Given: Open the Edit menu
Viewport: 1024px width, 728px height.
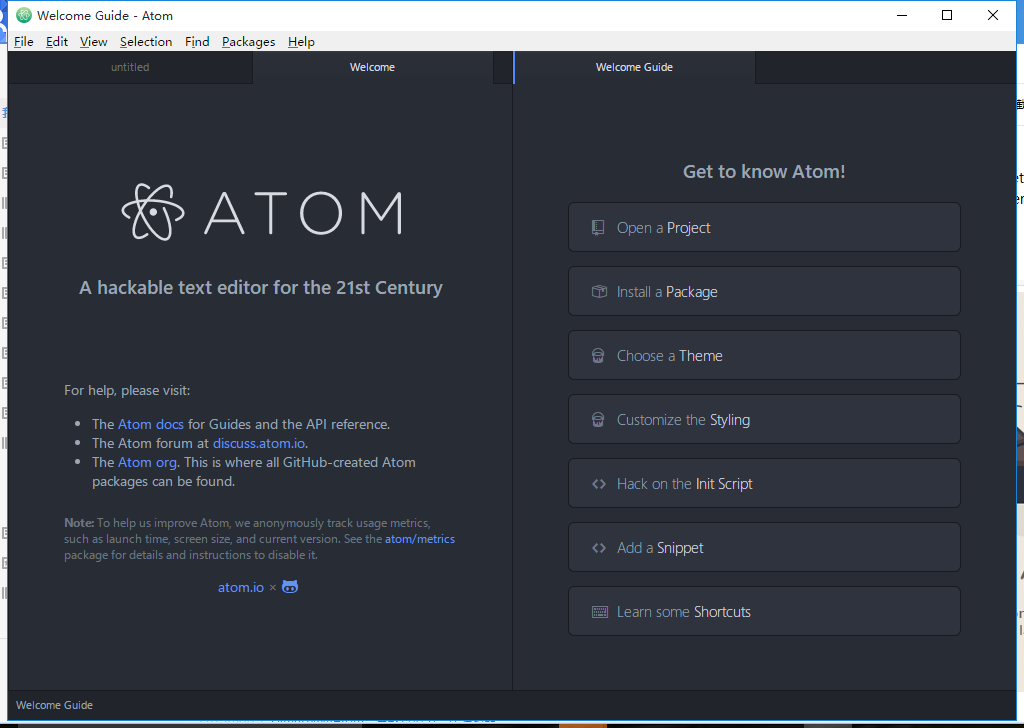Looking at the screenshot, I should tap(57, 42).
